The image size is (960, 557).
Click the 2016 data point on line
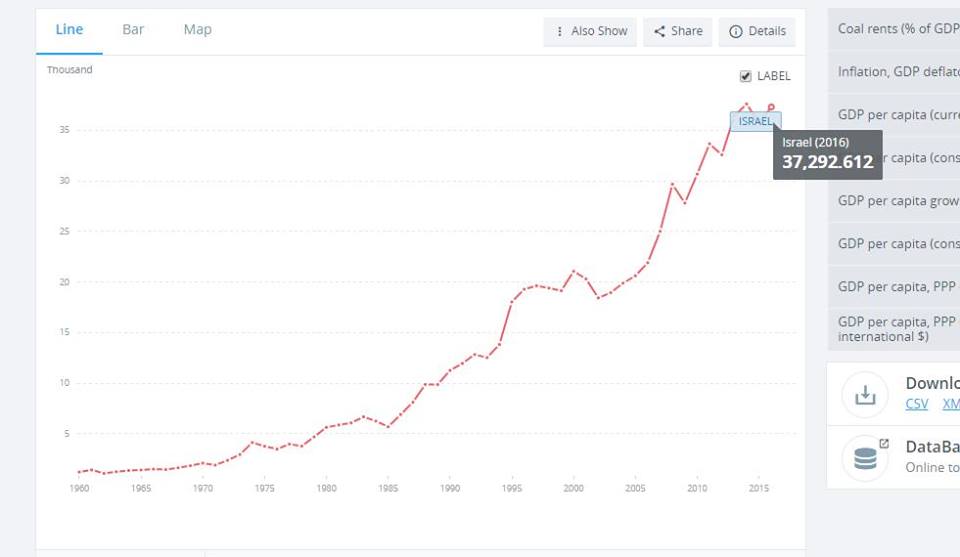pyautogui.click(x=771, y=108)
